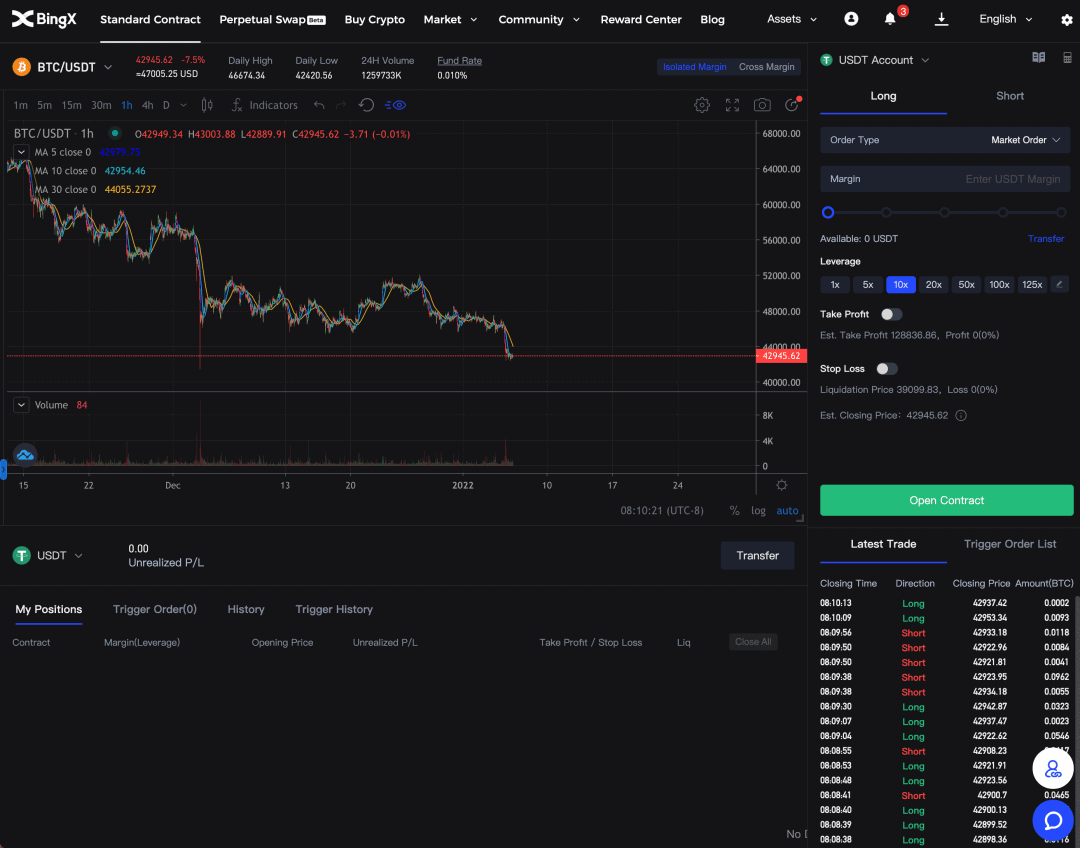Select the 4h timeframe
1080x848 pixels.
point(147,105)
